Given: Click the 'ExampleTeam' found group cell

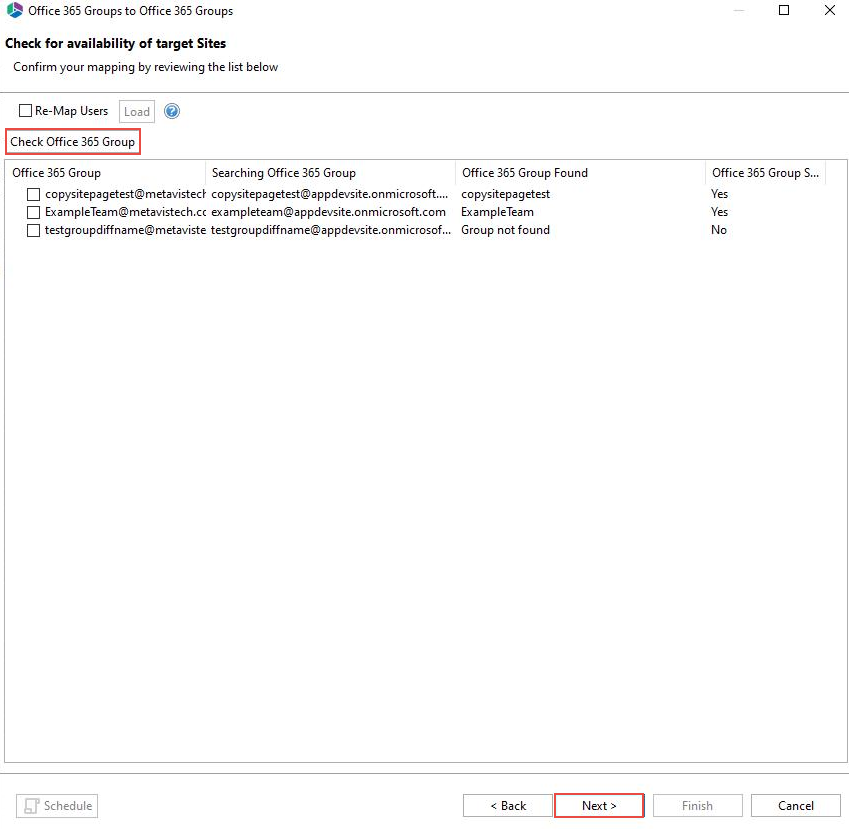Looking at the screenshot, I should [x=497, y=212].
